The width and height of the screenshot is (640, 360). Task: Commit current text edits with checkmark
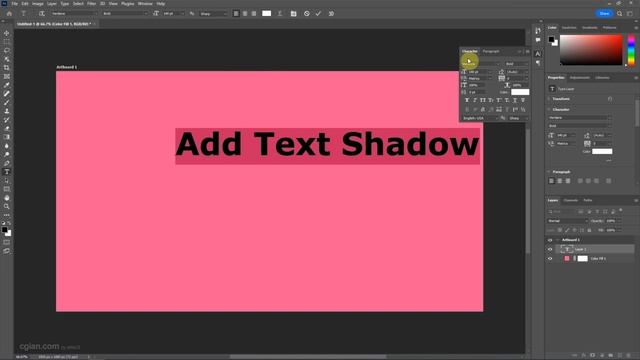(318, 13)
